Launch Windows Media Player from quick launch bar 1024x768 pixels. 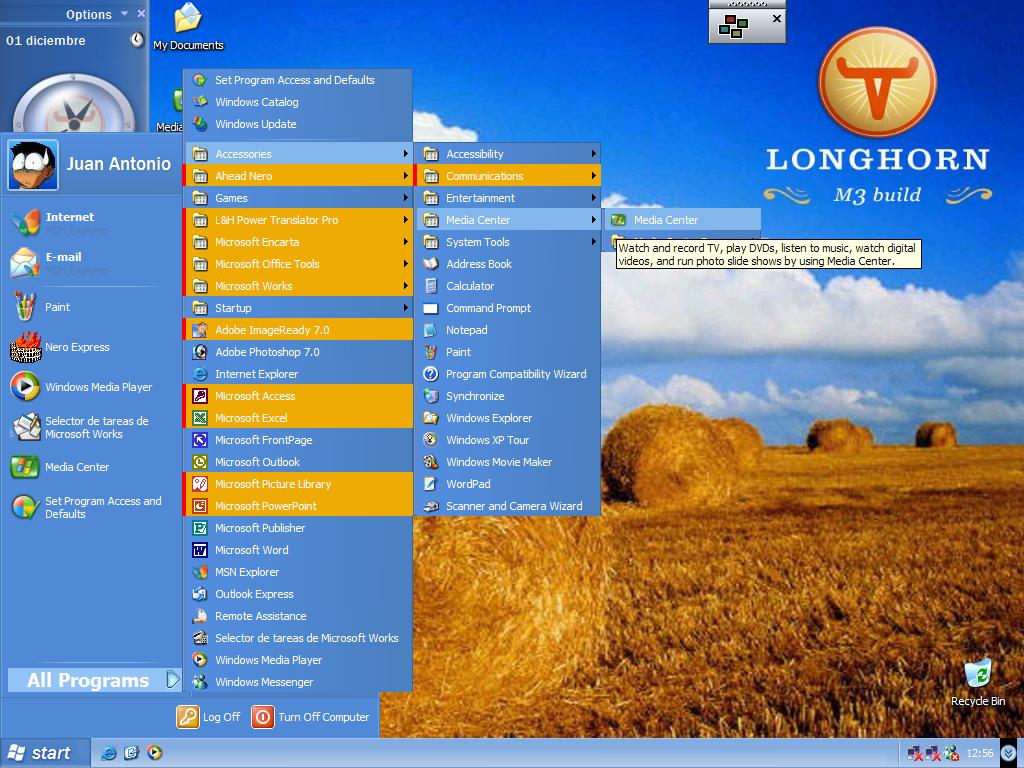(x=154, y=753)
